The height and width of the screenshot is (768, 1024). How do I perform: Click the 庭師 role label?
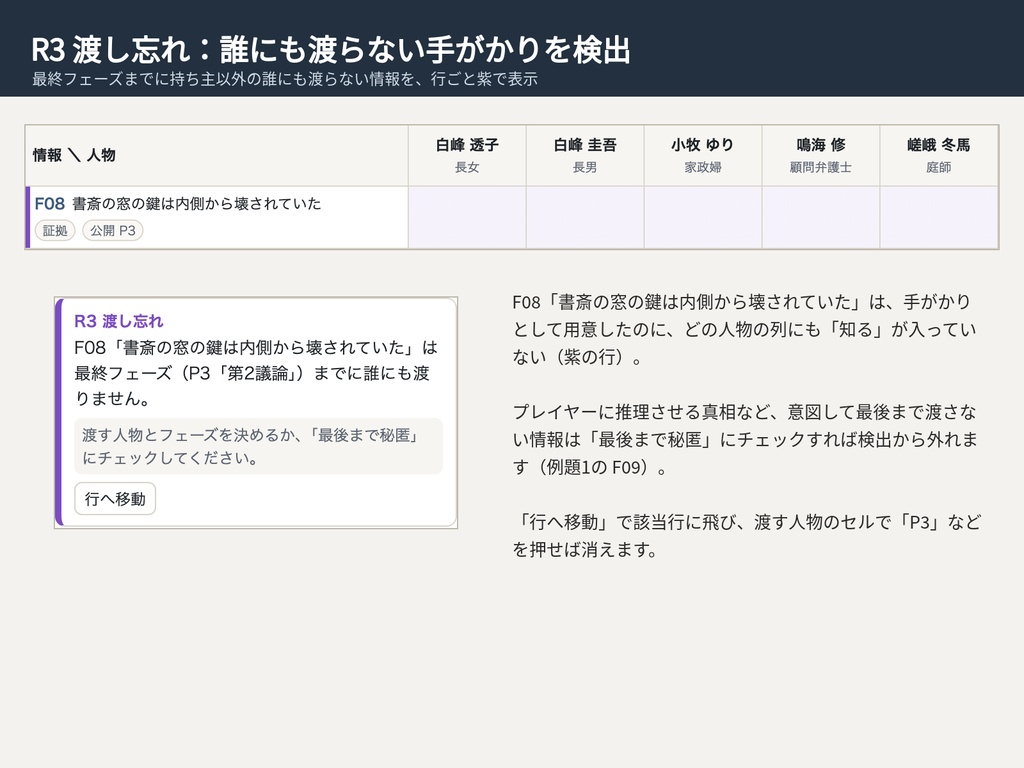tap(939, 167)
